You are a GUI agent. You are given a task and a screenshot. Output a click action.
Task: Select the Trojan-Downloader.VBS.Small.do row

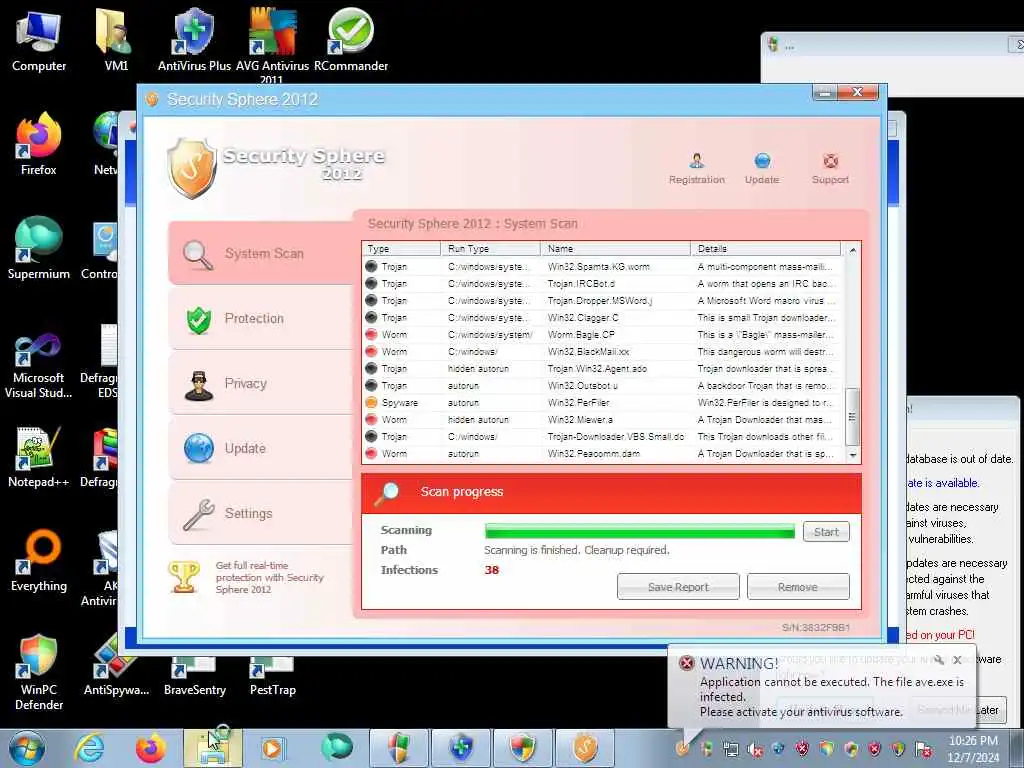pos(603,436)
